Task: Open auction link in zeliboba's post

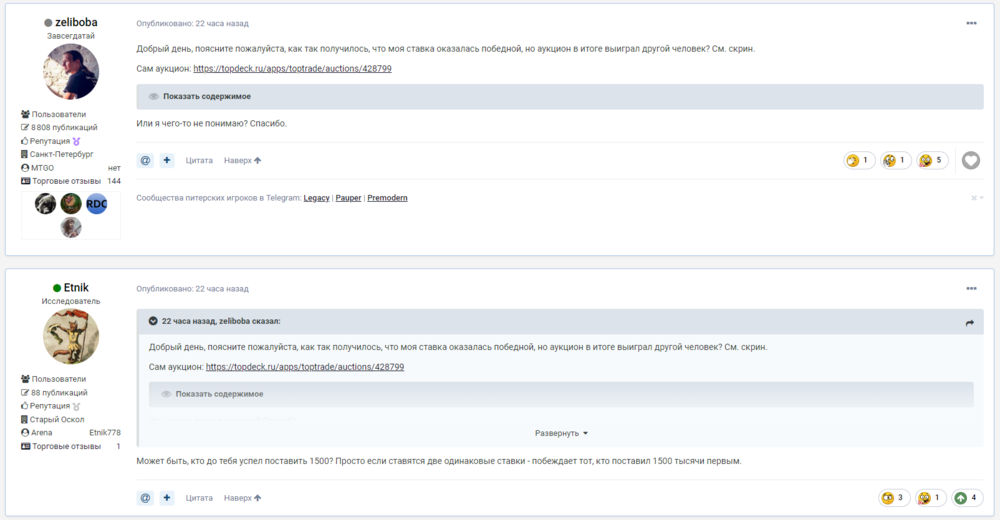Action: tap(292, 68)
